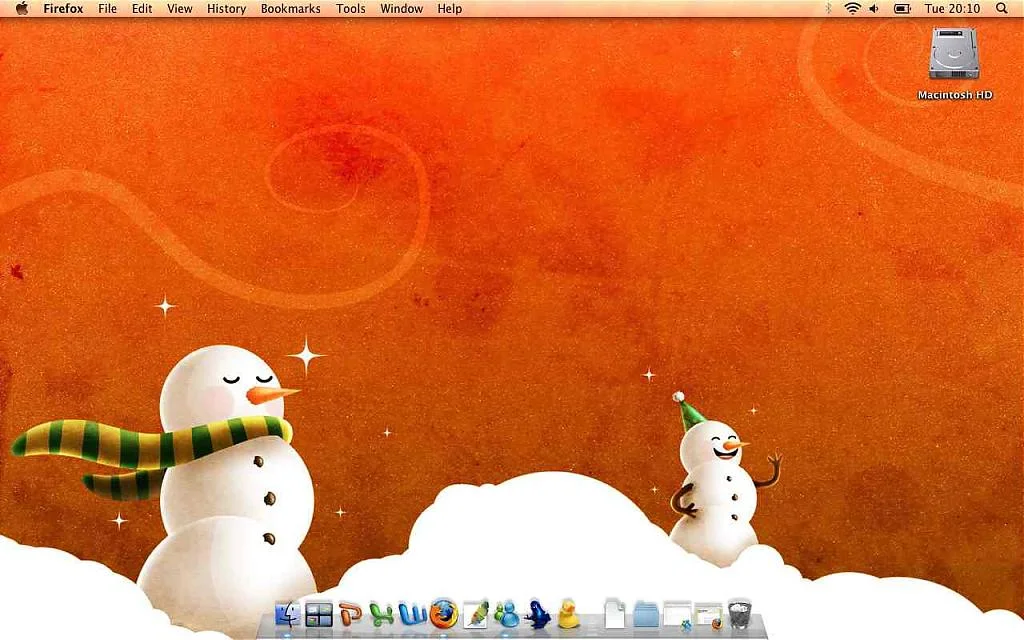
Task: Click the clock showing Tue 20:10
Action: click(952, 9)
